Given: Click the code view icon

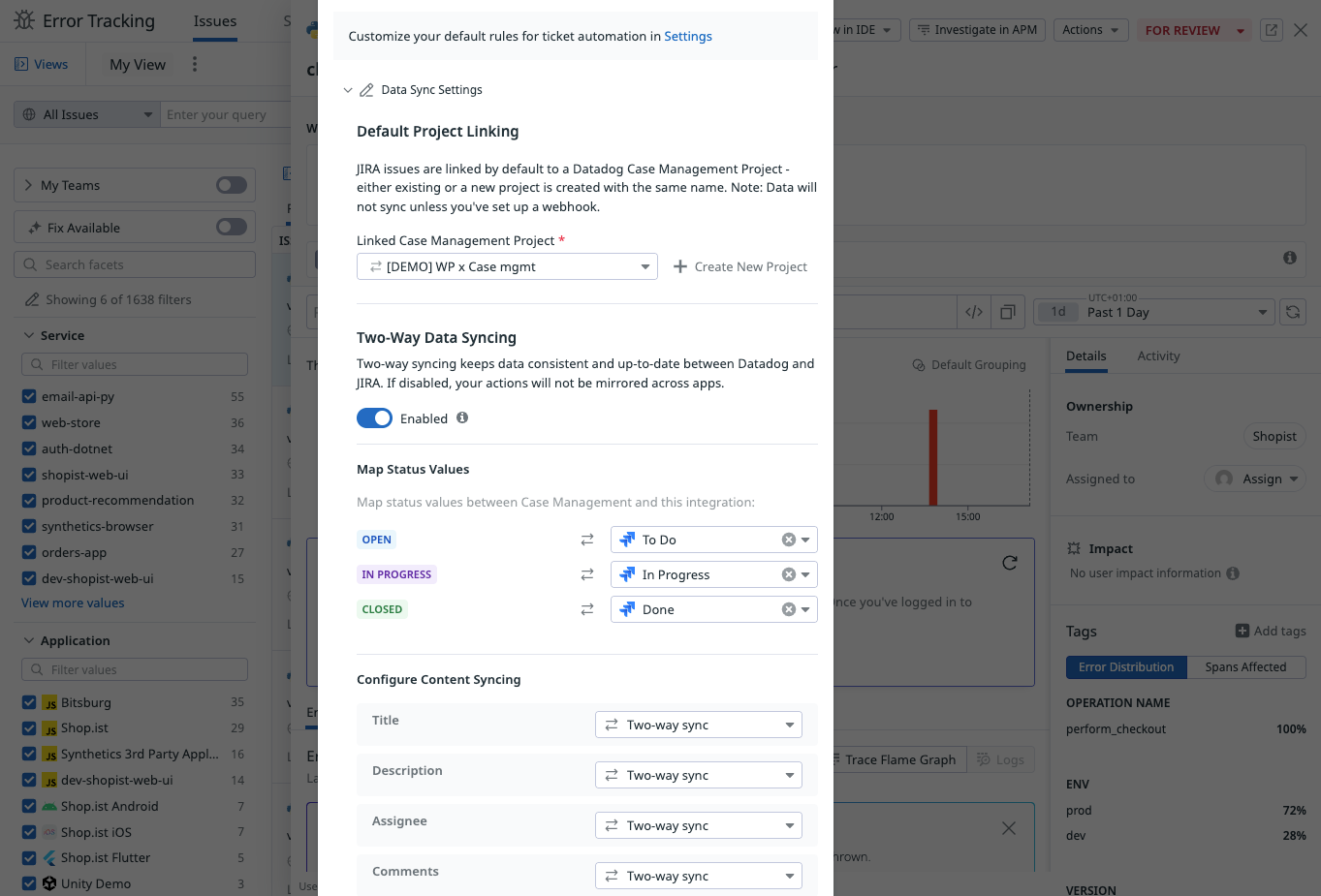Looking at the screenshot, I should (974, 312).
